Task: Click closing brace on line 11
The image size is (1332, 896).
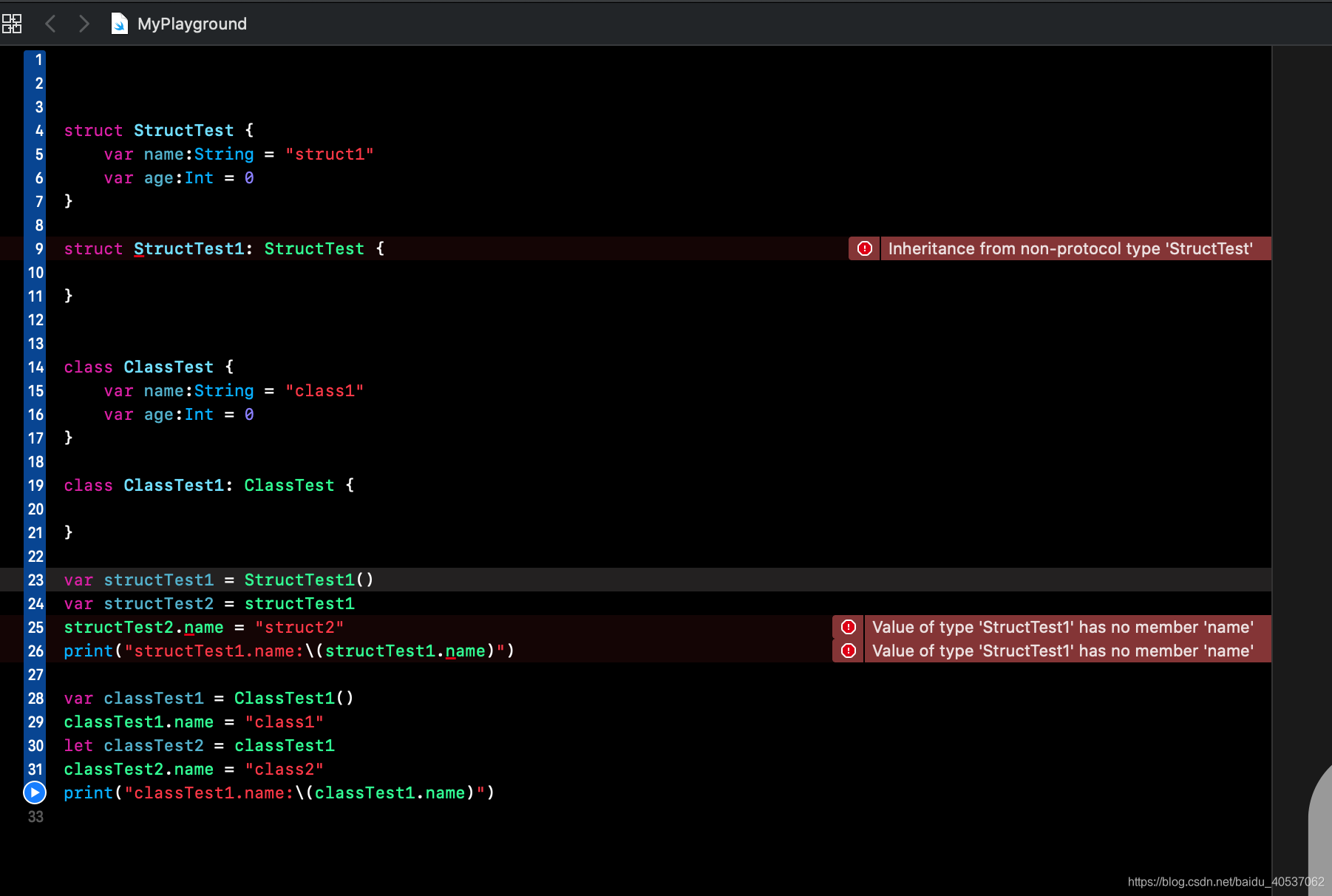Action: click(69, 296)
